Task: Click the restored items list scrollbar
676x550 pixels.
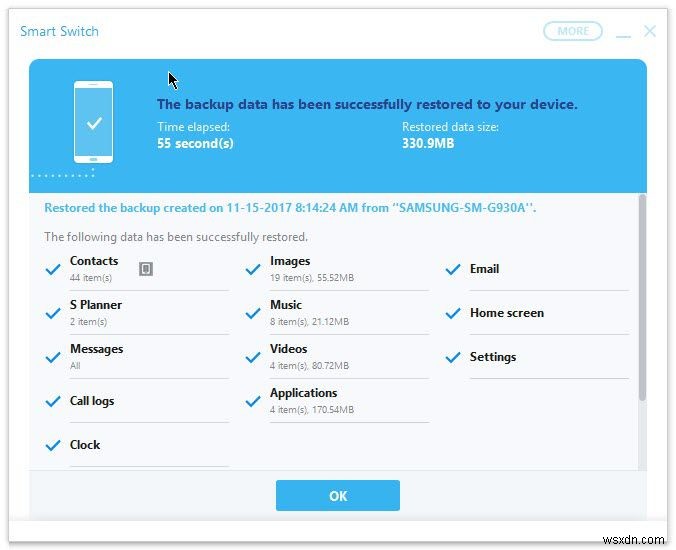Action: [x=641, y=300]
